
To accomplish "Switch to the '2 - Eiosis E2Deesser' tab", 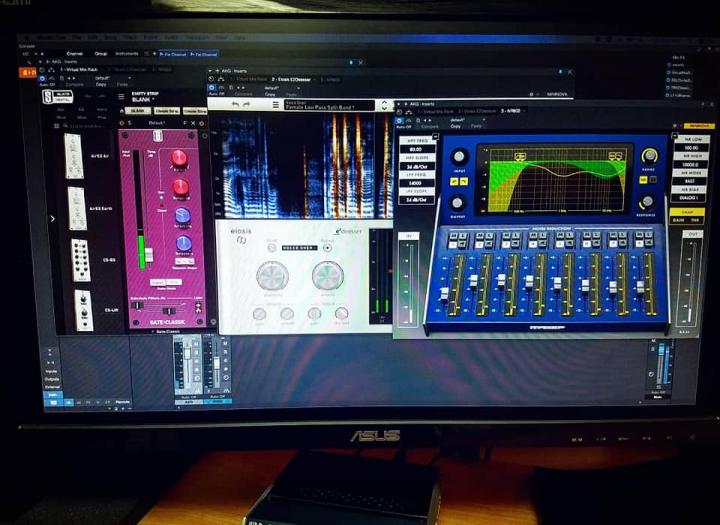I will pos(291,80).
